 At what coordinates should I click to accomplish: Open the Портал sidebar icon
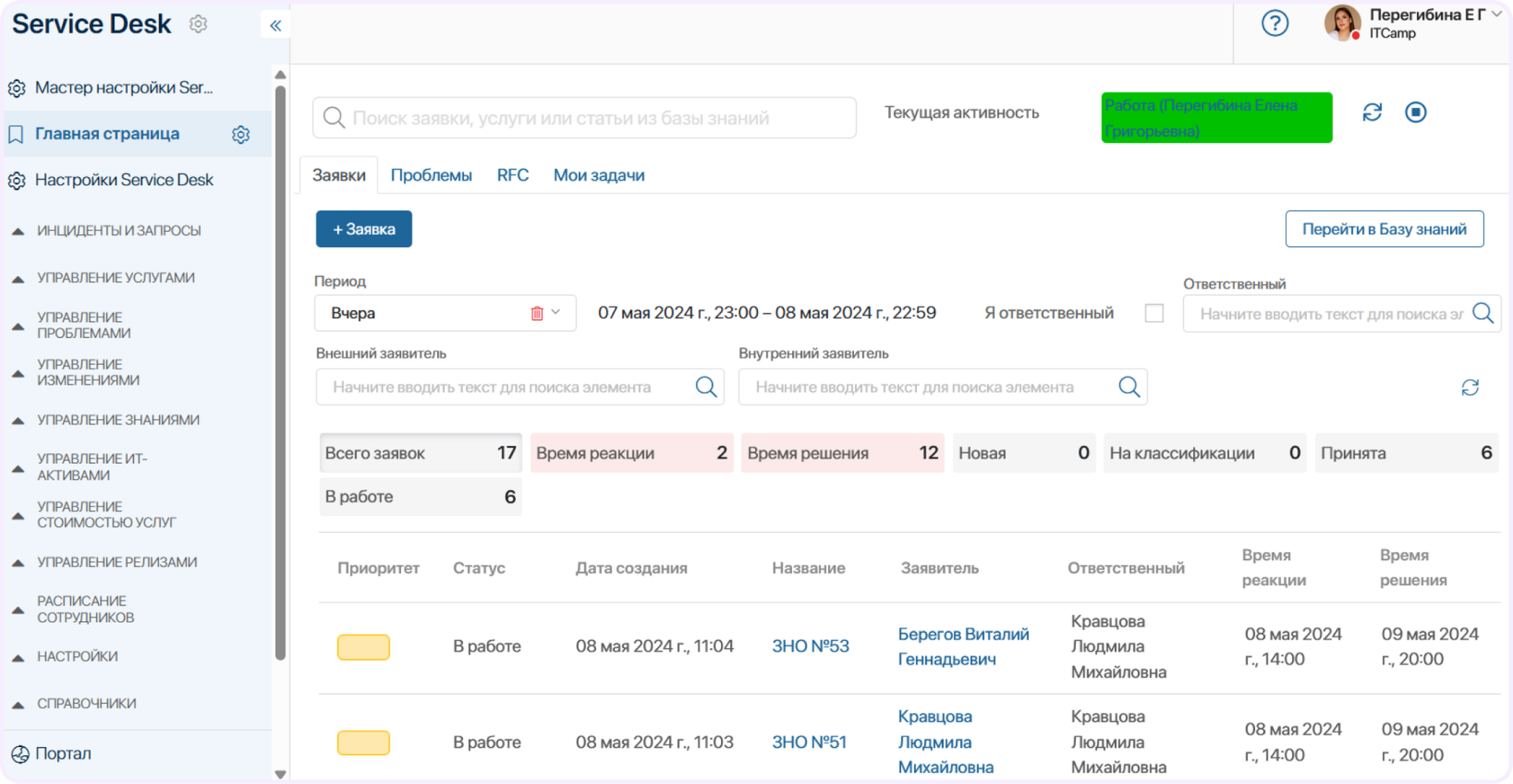20,754
